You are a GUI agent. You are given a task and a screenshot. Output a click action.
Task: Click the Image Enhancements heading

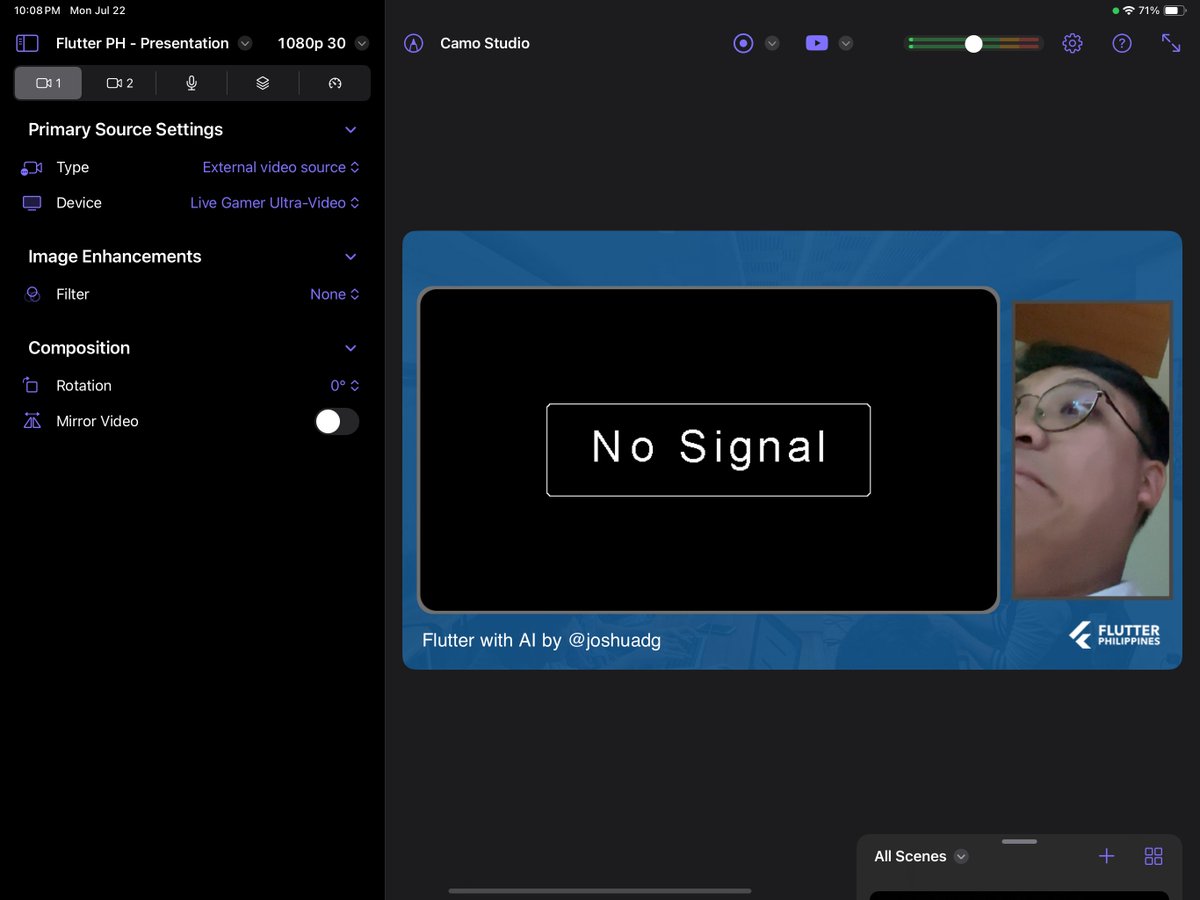114,256
